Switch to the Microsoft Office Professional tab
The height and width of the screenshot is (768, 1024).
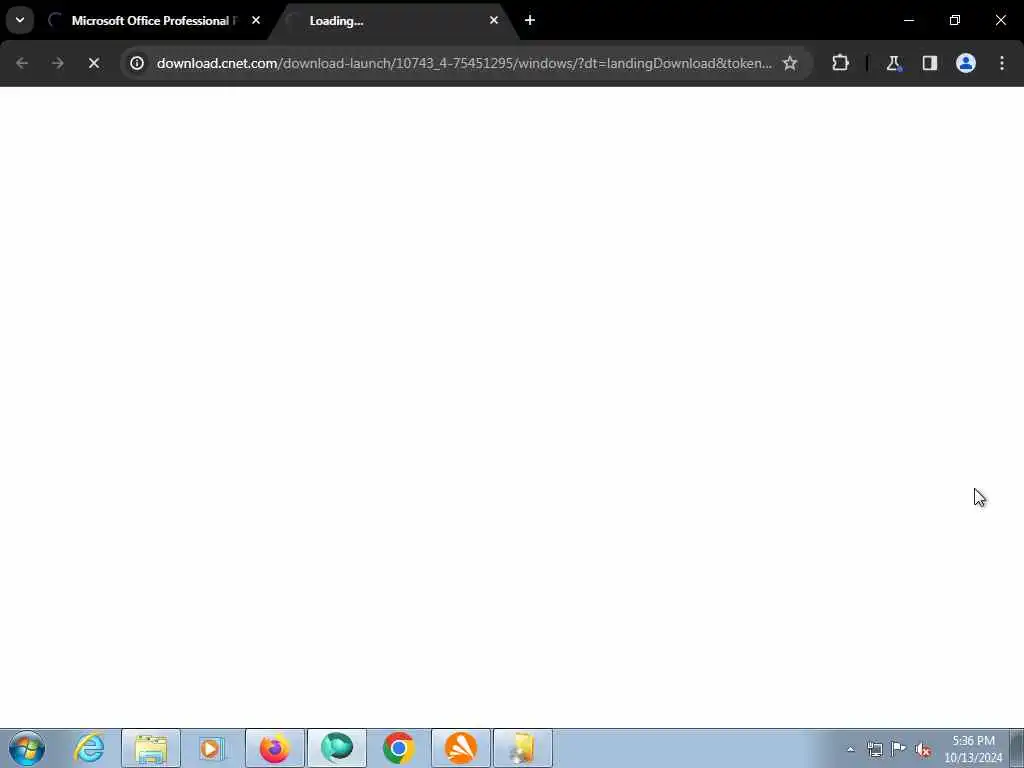tap(150, 21)
